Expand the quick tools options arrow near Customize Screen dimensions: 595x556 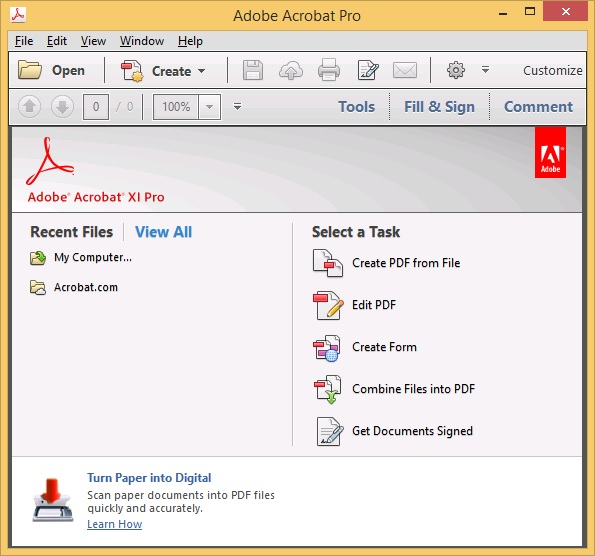[485, 70]
